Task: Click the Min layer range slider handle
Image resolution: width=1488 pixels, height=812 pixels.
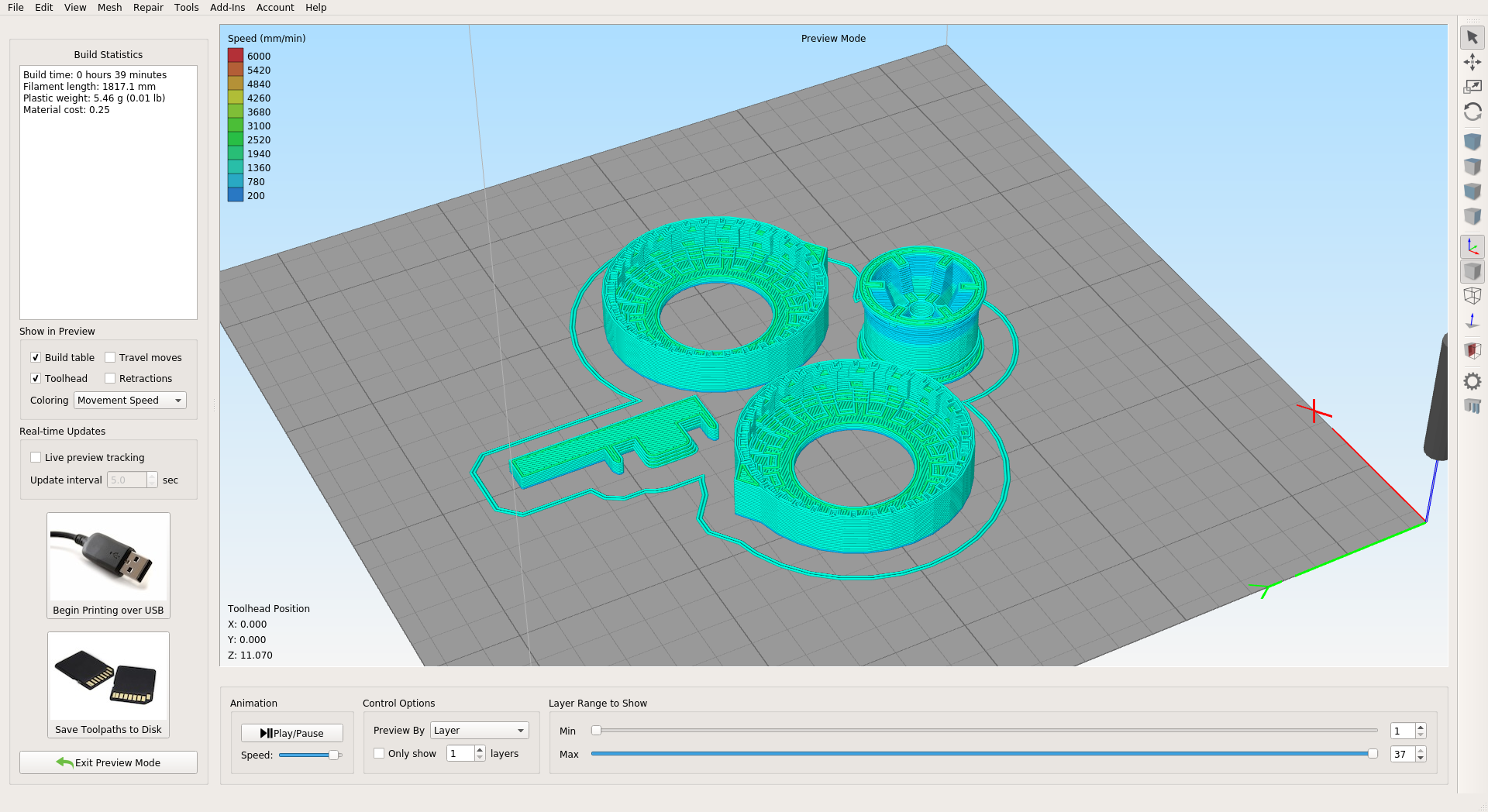Action: point(596,730)
